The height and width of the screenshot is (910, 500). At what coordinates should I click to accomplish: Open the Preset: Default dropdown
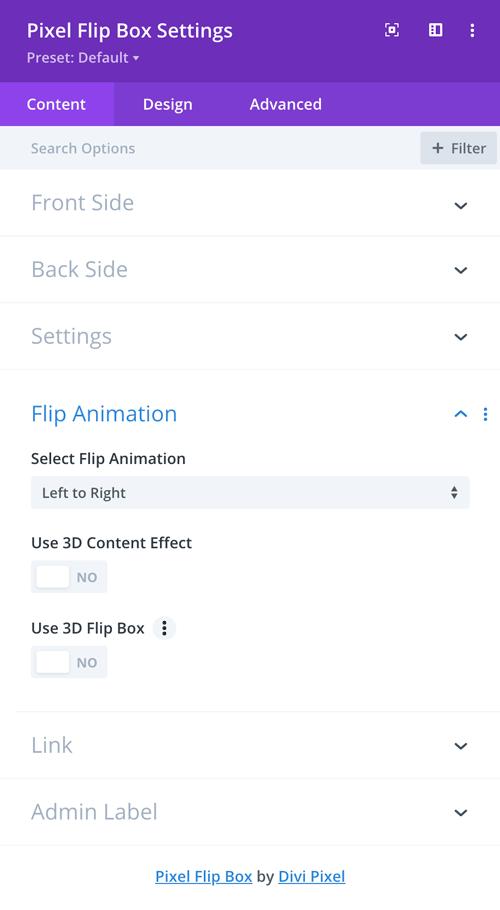[83, 58]
